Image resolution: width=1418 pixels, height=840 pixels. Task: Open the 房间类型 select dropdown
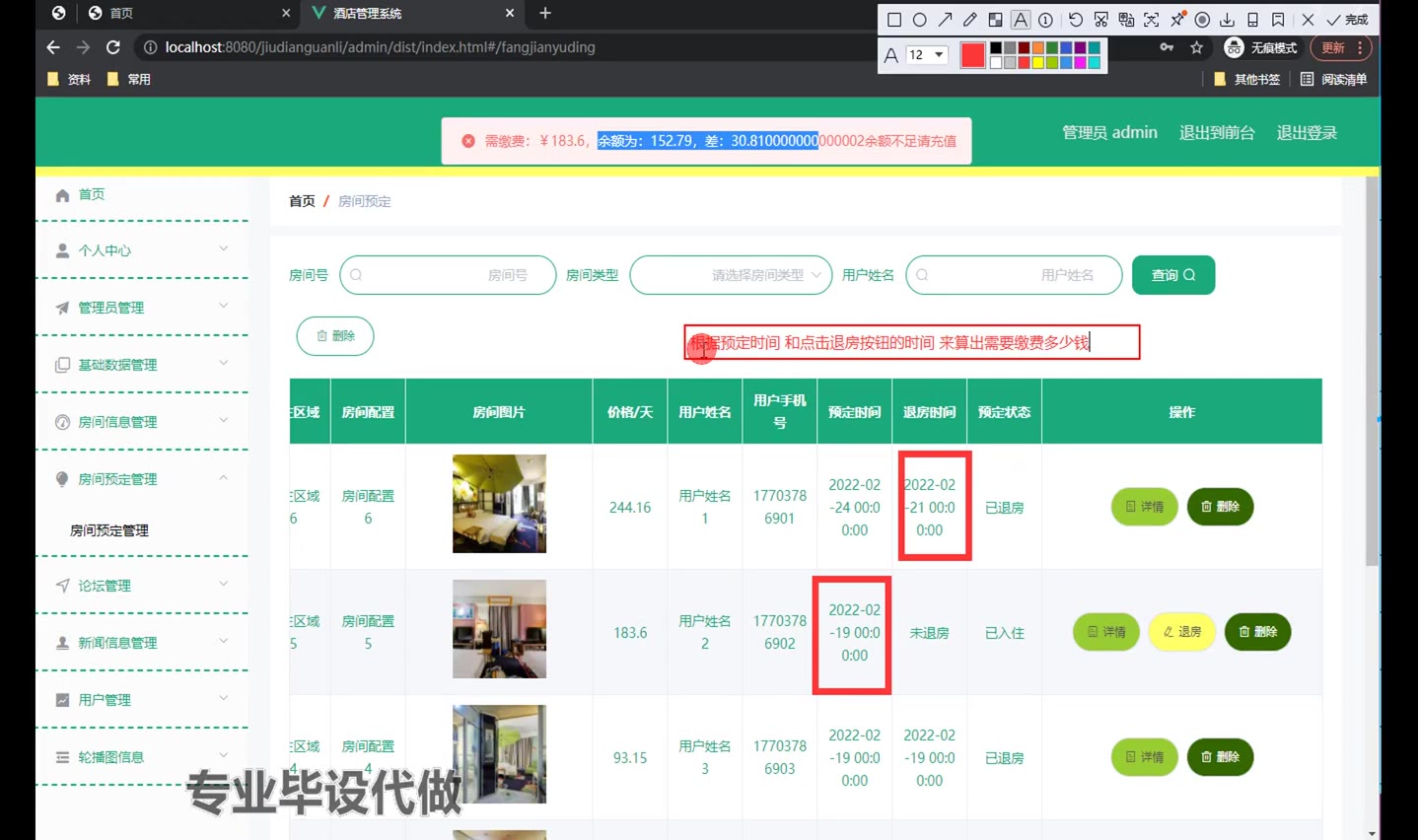point(731,275)
